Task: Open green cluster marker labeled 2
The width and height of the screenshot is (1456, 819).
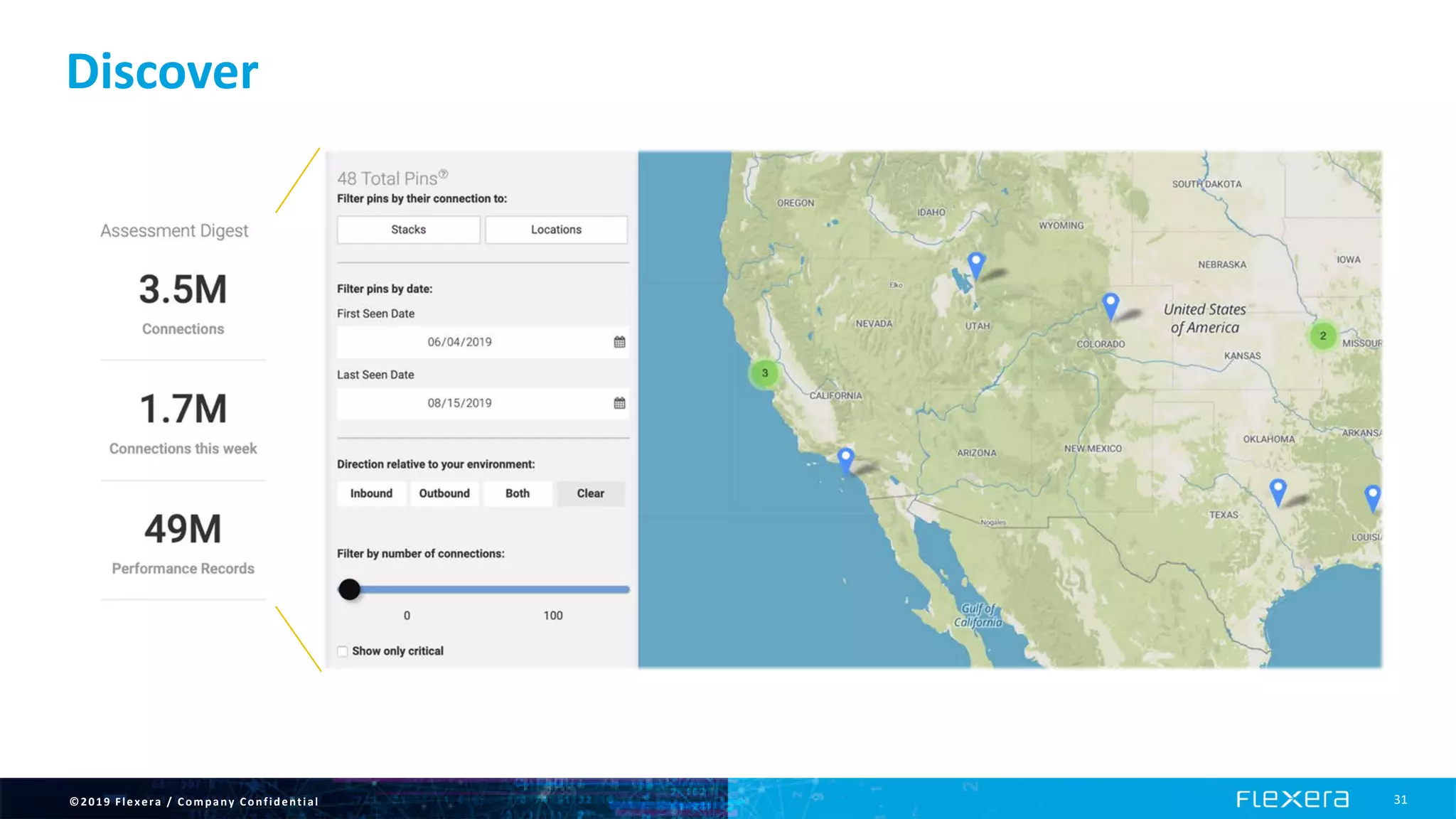Action: pyautogui.click(x=1322, y=336)
